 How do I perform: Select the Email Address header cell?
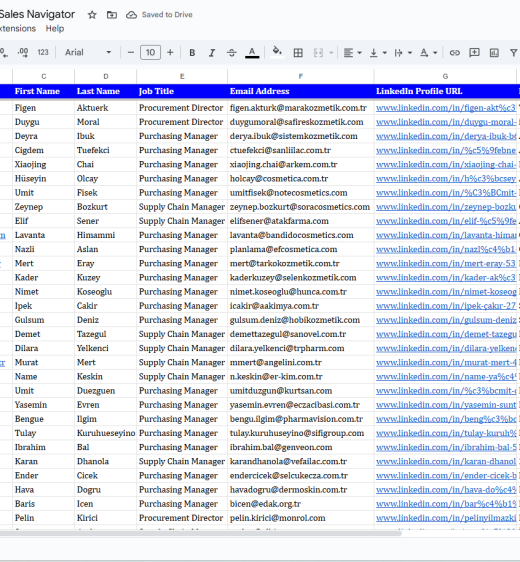pyautogui.click(x=301, y=91)
